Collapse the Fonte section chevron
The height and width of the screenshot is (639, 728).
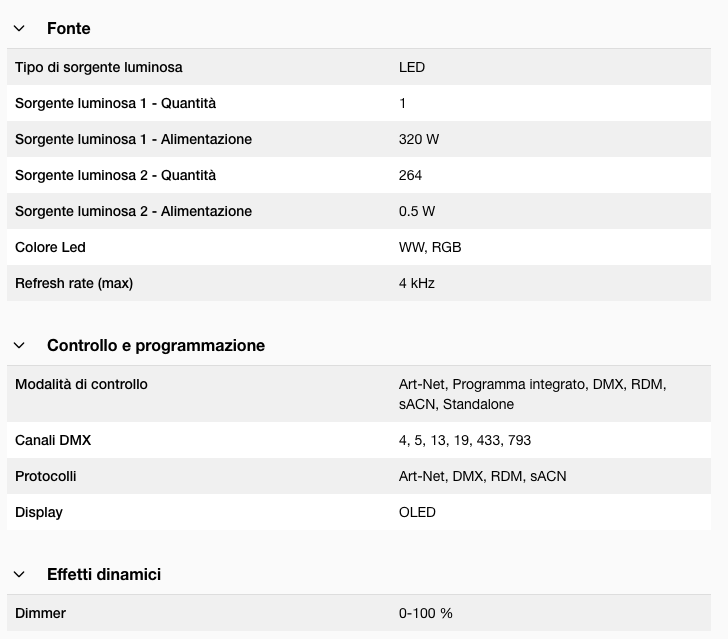[19, 29]
